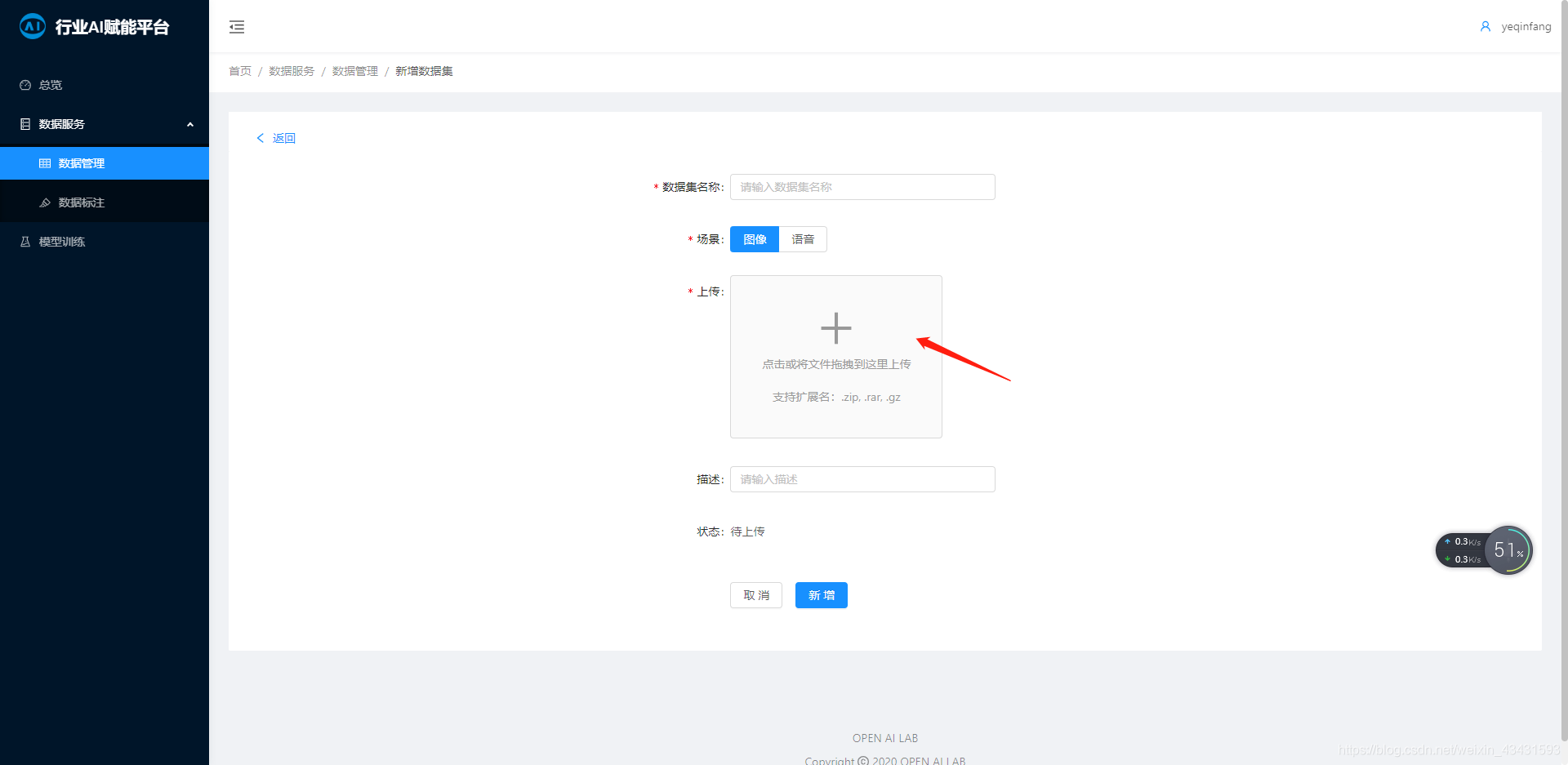Select 语音 scene option

(x=803, y=239)
